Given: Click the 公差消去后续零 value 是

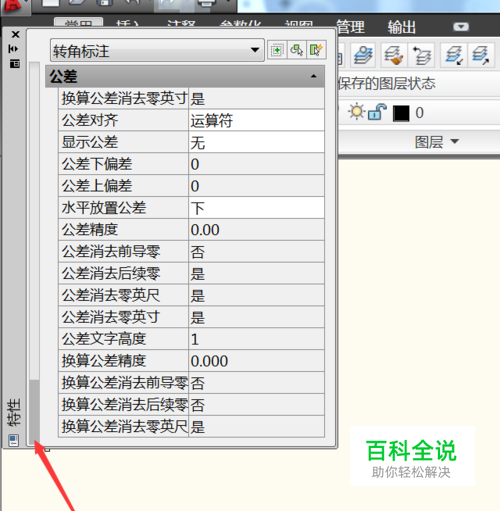Looking at the screenshot, I should pyautogui.click(x=256, y=273).
